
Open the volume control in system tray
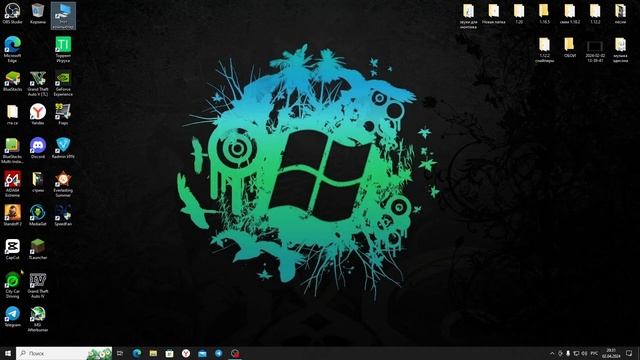tap(584, 353)
